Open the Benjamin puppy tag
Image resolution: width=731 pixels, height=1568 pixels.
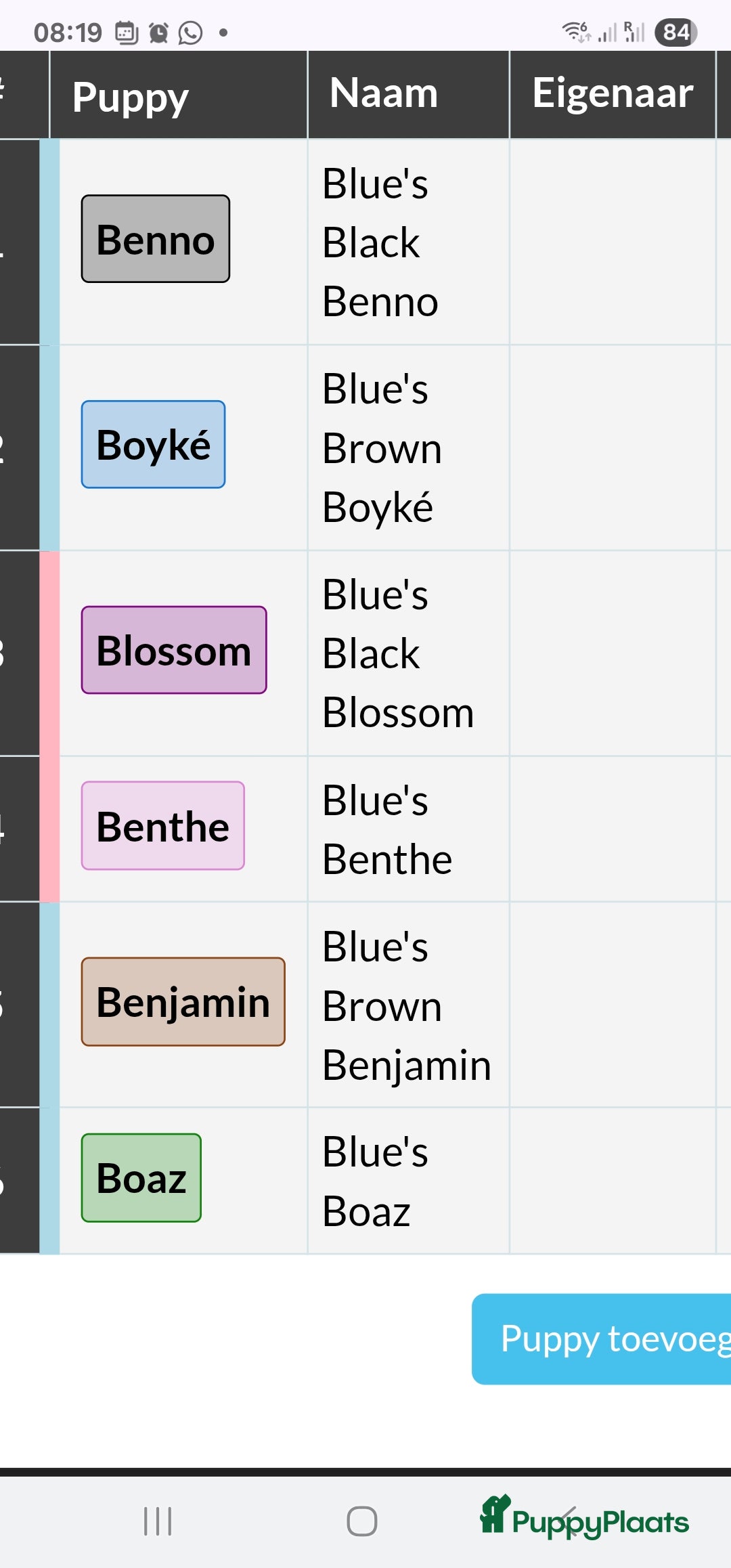pyautogui.click(x=183, y=1002)
